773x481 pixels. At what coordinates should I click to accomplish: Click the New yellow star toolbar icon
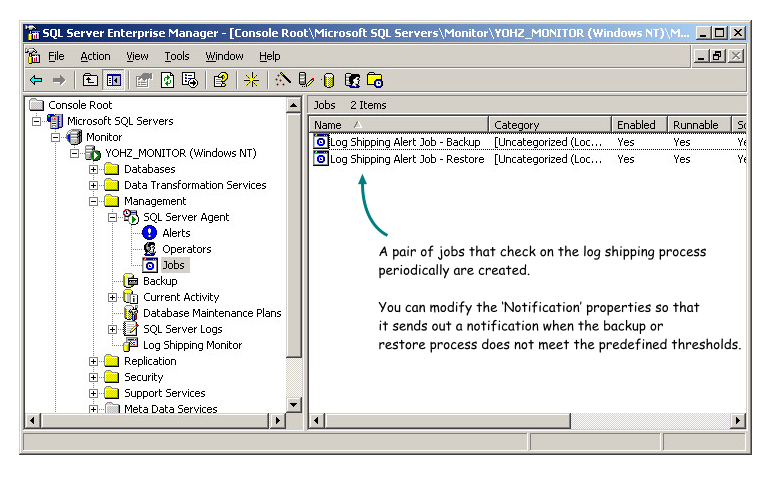(251, 80)
